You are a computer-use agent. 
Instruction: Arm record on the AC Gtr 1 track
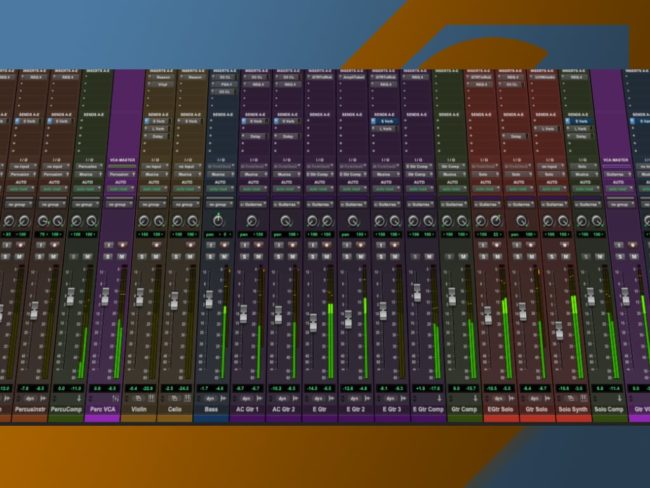pos(258,245)
